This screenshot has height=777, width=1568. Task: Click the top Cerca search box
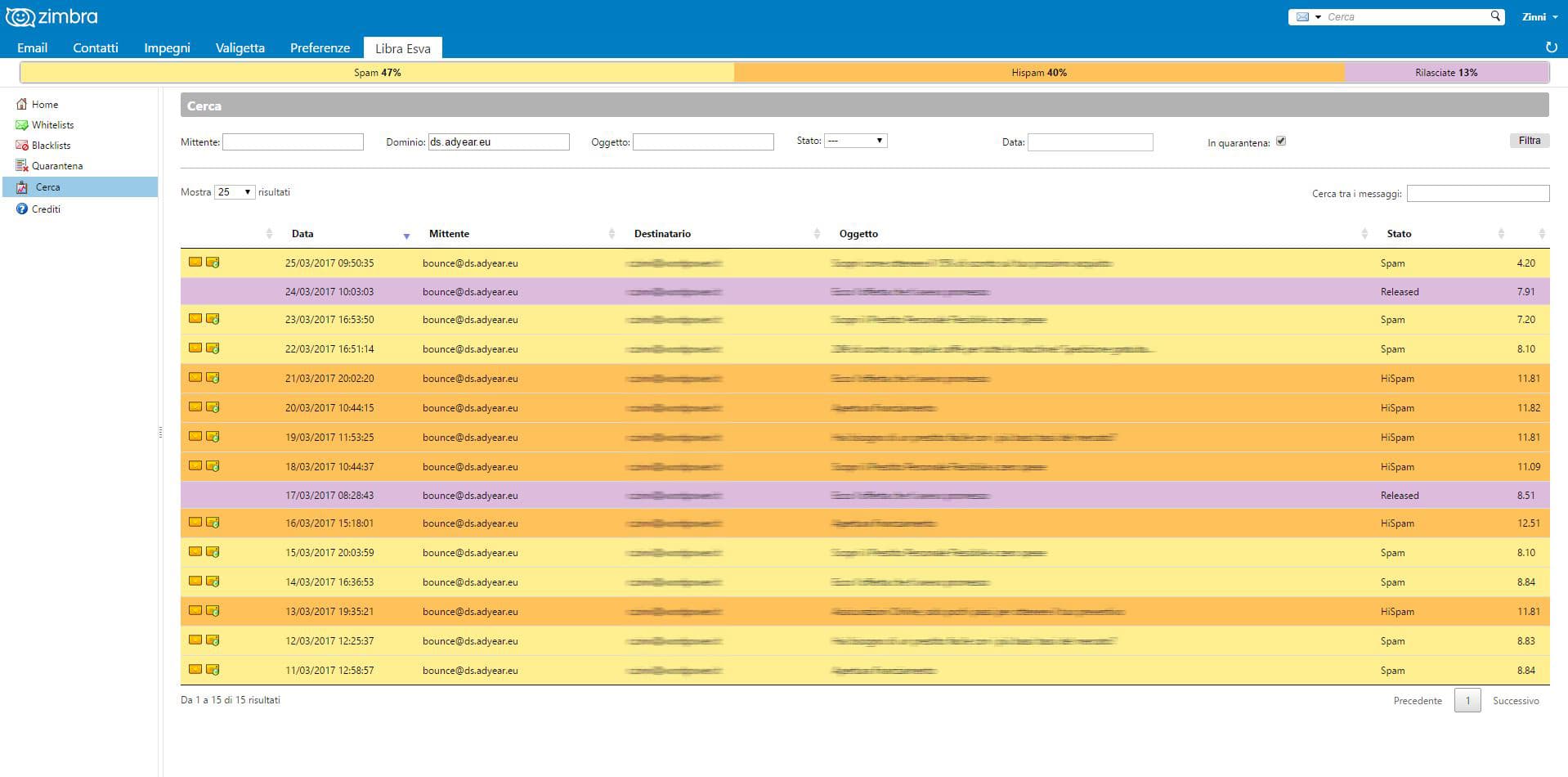tap(1406, 16)
